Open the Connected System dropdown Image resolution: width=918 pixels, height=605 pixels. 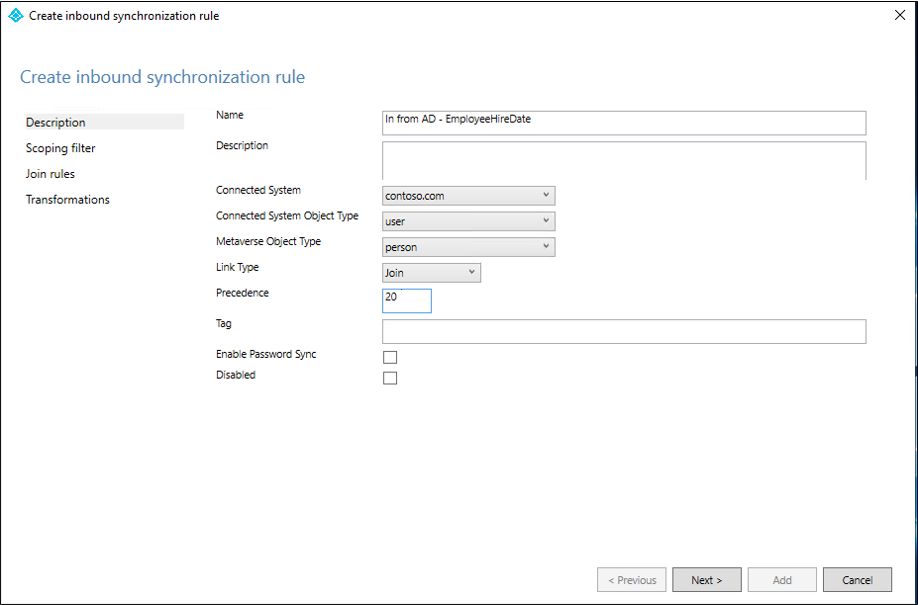(x=546, y=195)
